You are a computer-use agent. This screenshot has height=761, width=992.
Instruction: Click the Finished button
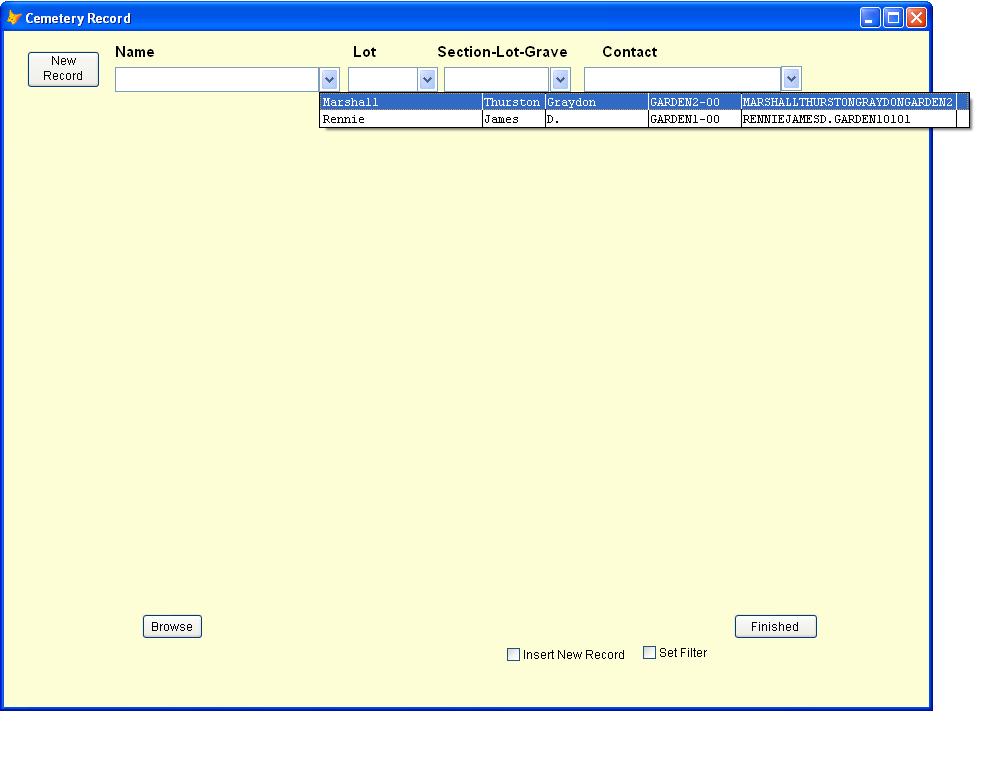[x=776, y=626]
